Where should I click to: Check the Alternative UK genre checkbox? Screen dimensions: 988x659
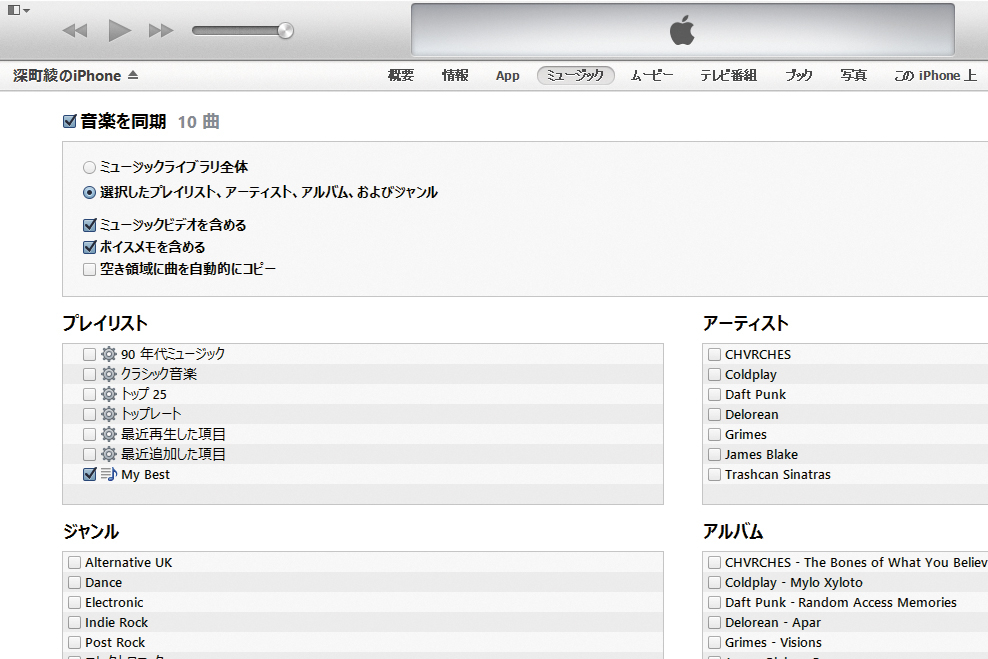tap(75, 563)
